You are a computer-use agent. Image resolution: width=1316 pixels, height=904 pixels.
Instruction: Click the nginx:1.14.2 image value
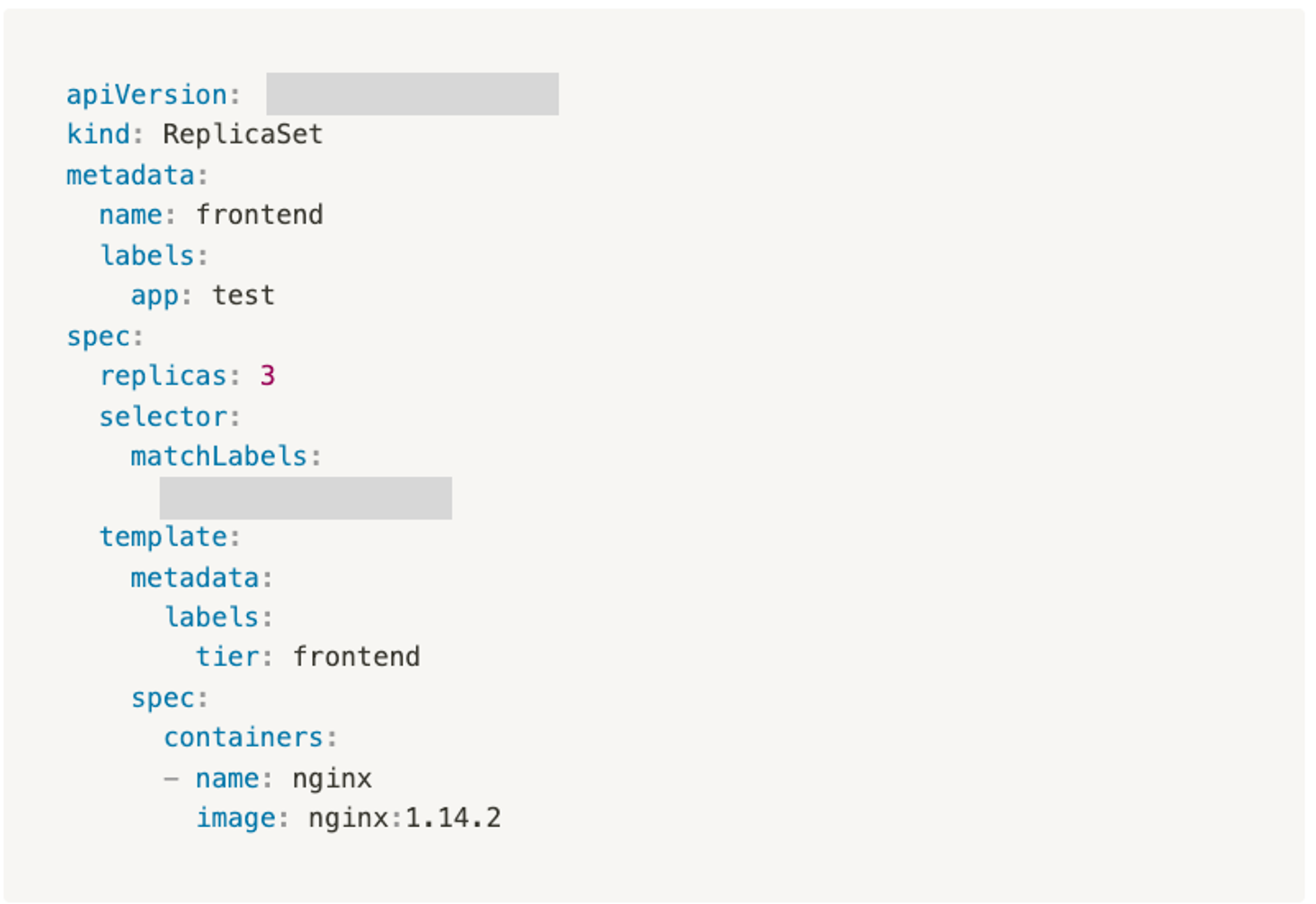pyautogui.click(x=404, y=818)
